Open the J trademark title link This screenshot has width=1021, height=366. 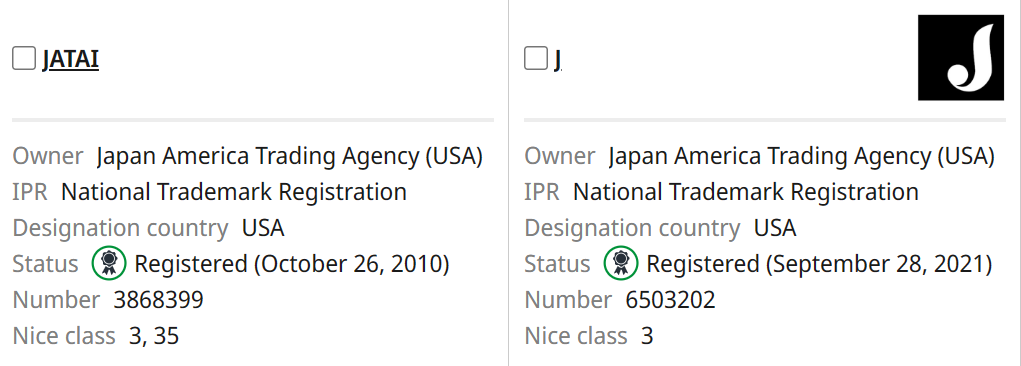point(557,59)
